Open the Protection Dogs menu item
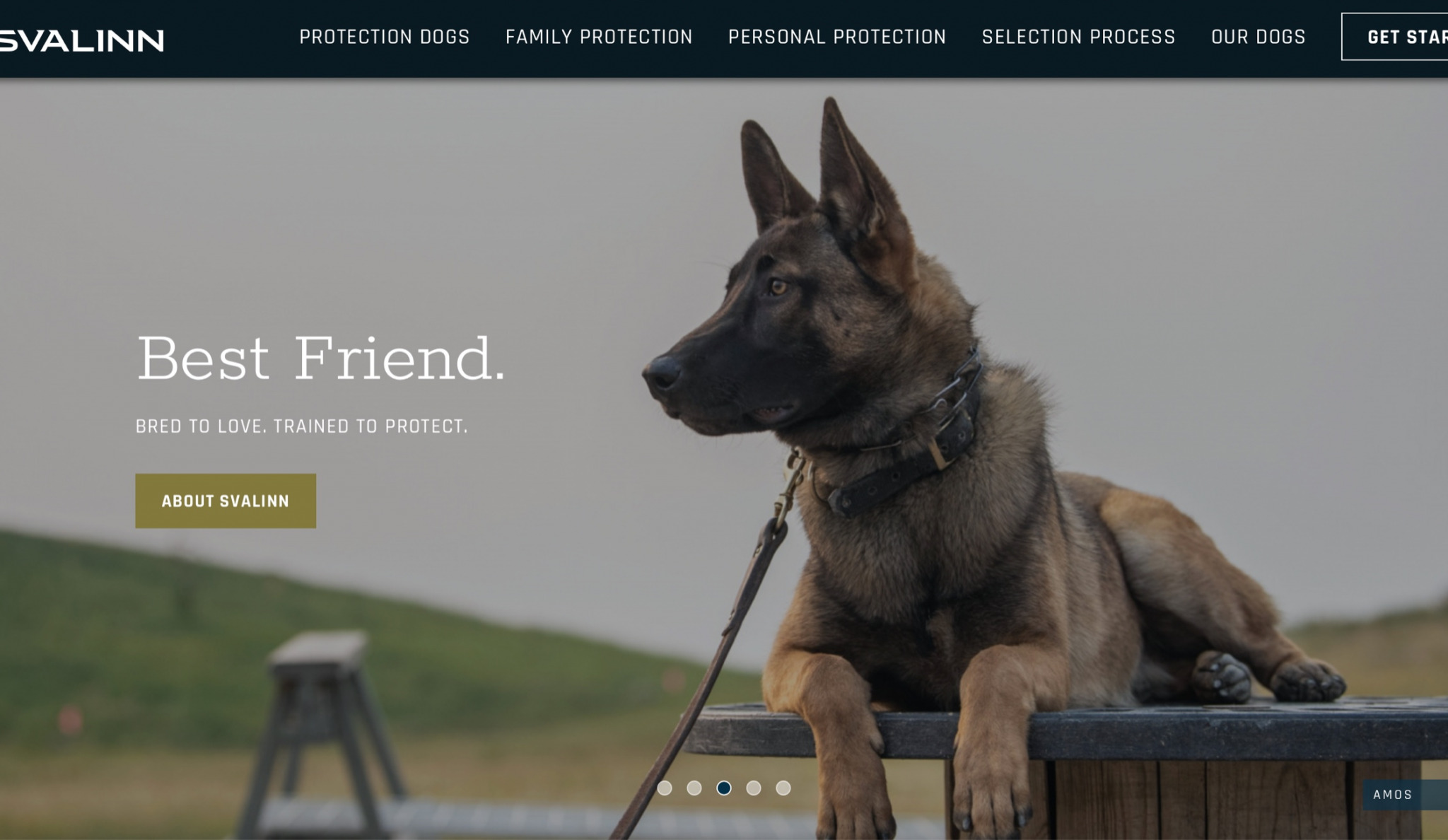This screenshot has height=840, width=1448. pos(384,37)
